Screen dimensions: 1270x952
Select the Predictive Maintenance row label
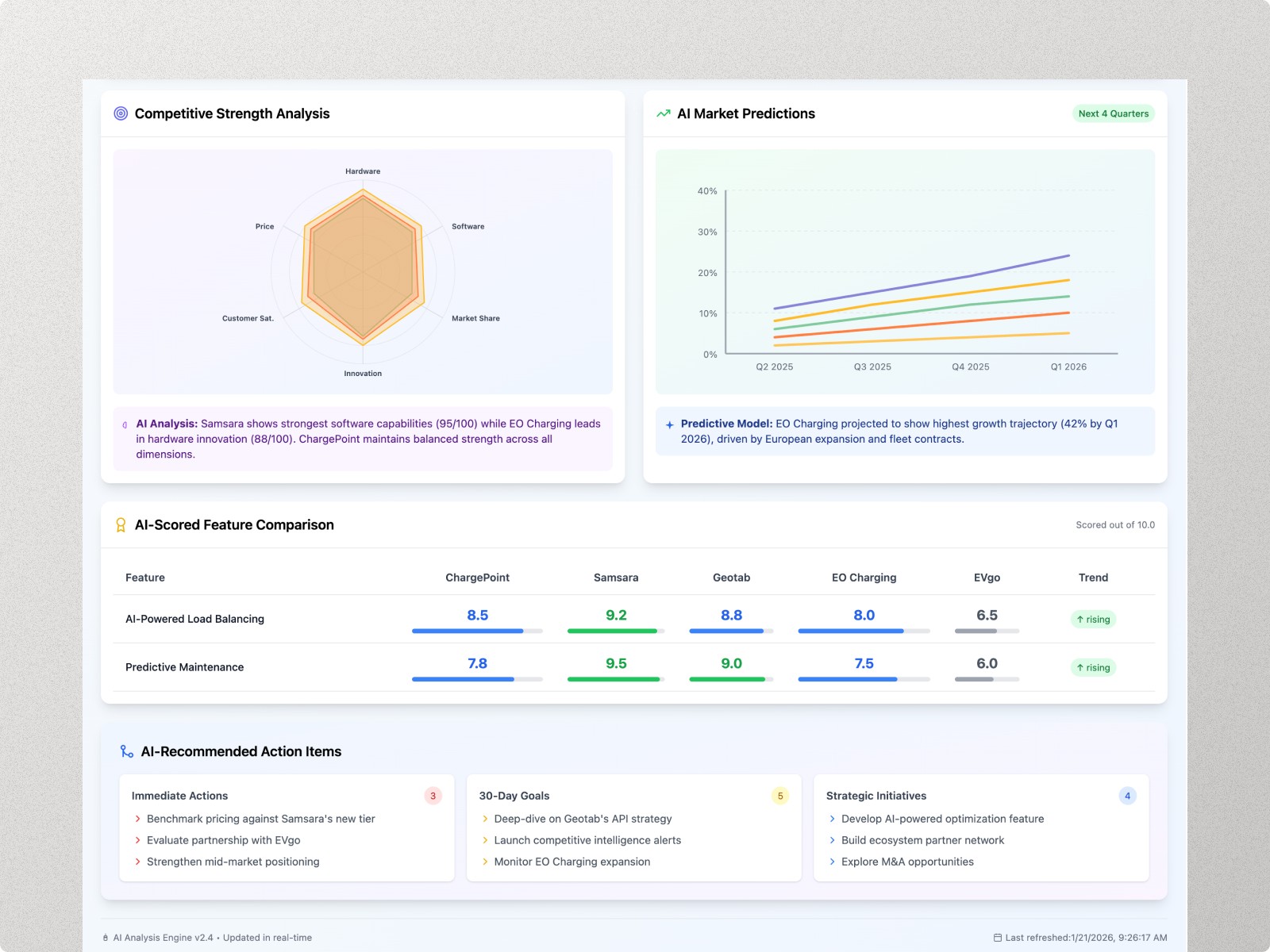point(184,667)
